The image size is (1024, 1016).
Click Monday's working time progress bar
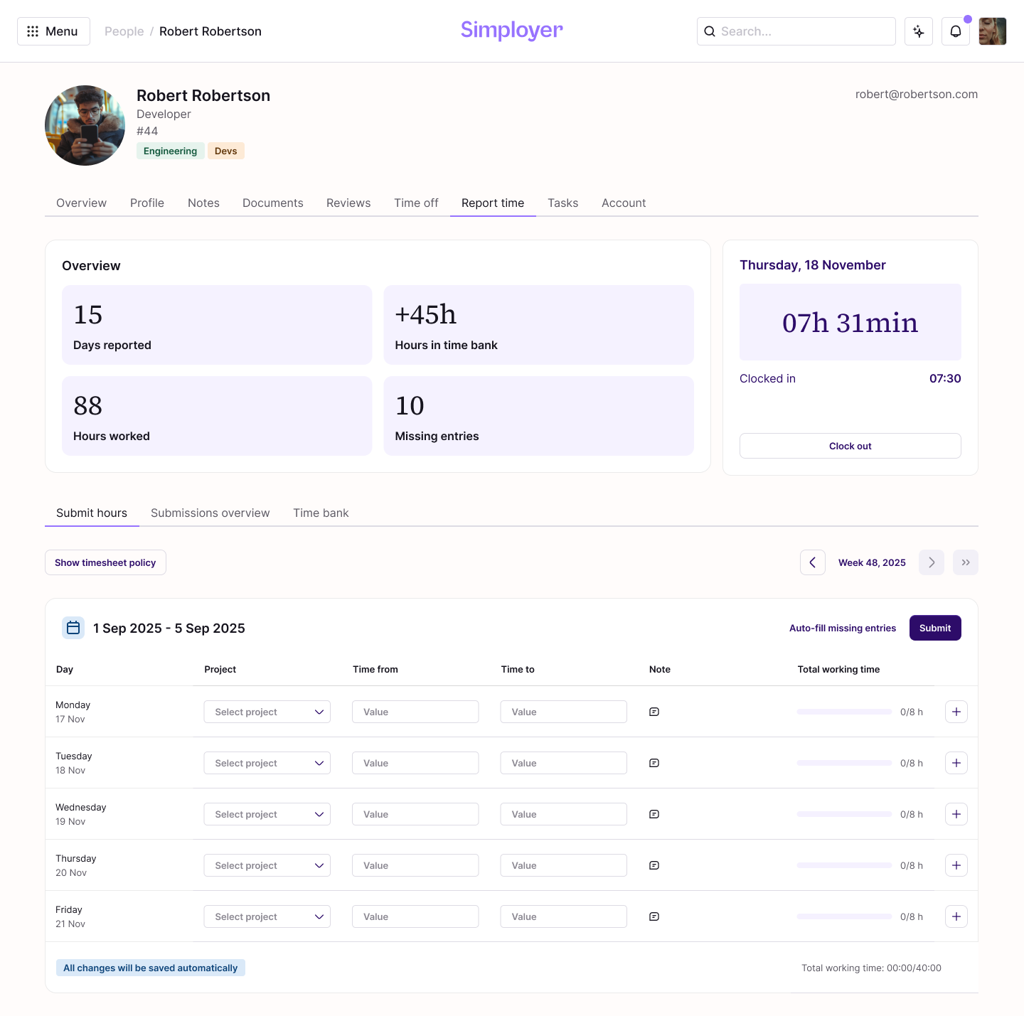click(x=844, y=712)
